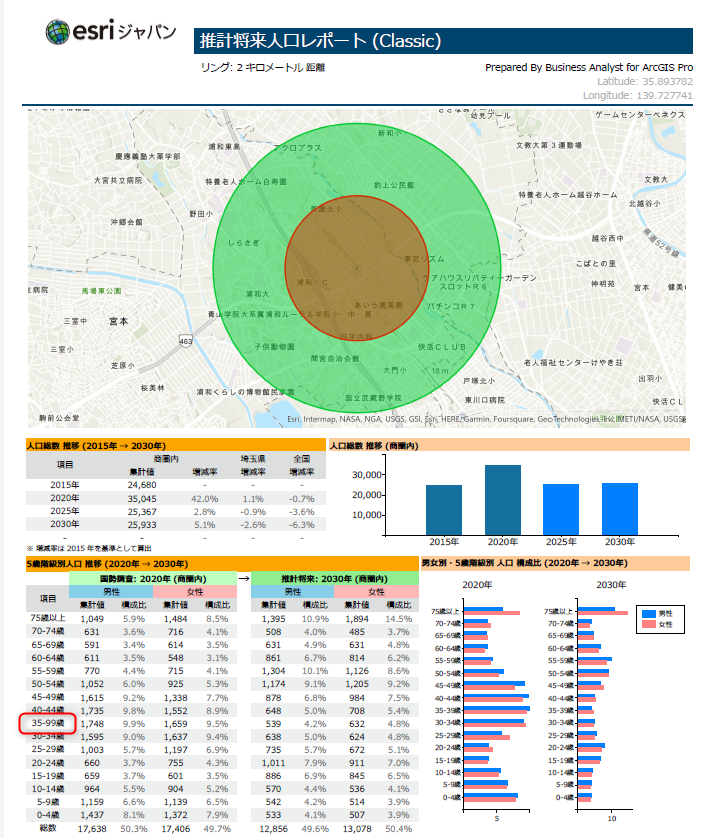
Task: Click the Esri globe logo
Action: (57, 32)
